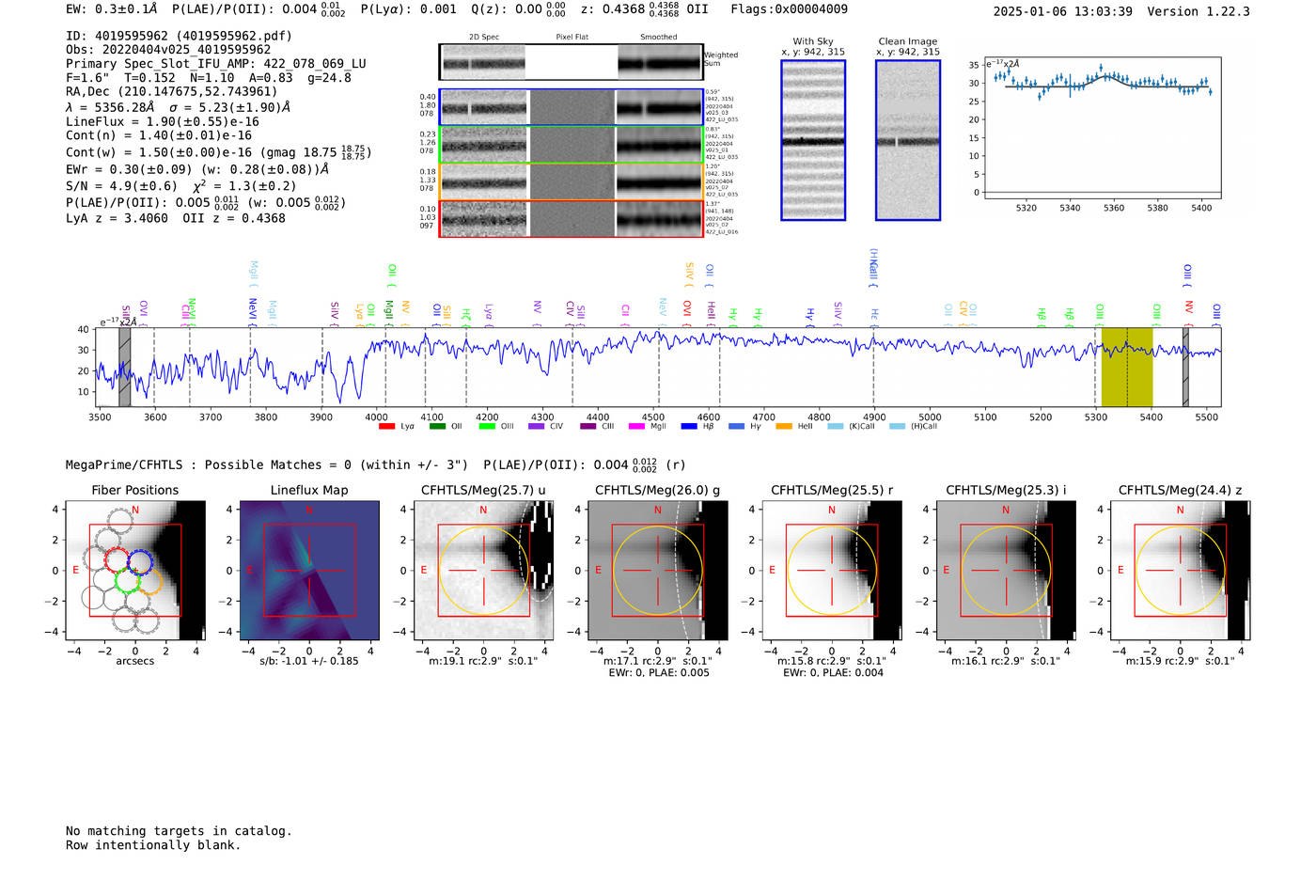Select the orange-bordered 2D spectrum row

[571, 181]
